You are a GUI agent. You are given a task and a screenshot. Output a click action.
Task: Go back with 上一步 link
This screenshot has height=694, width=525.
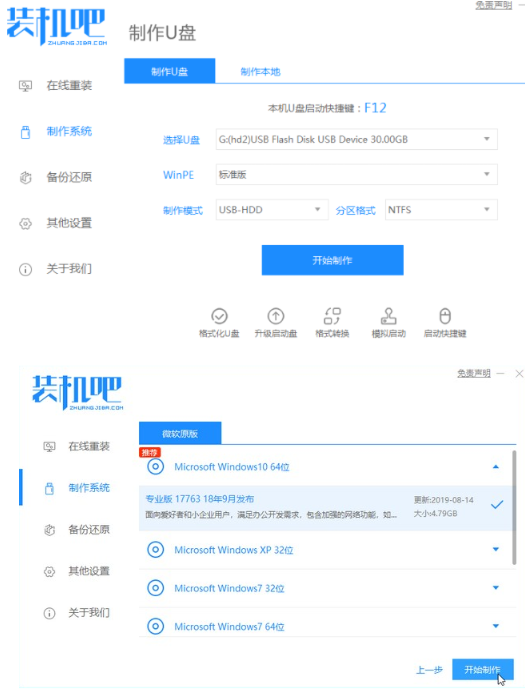(x=429, y=670)
